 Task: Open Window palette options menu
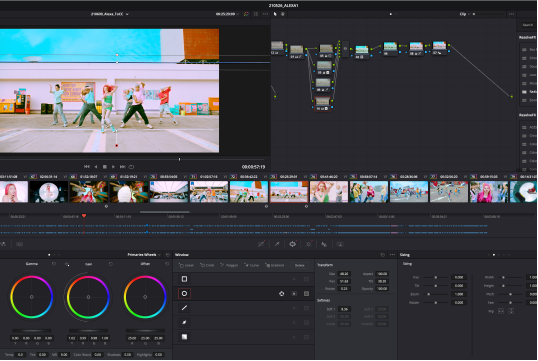(x=392, y=255)
